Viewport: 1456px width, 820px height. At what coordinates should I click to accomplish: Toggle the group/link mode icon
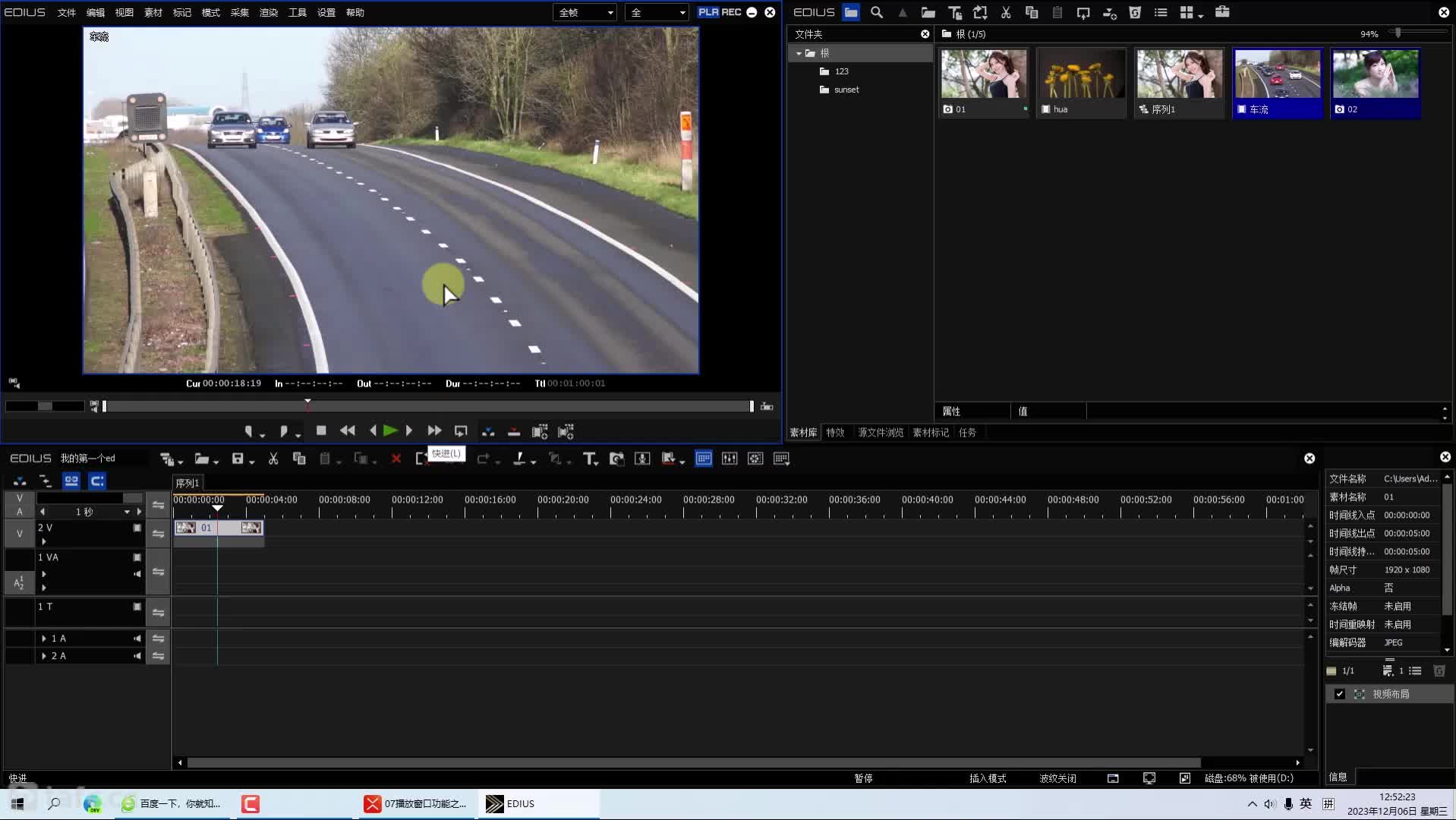71,481
